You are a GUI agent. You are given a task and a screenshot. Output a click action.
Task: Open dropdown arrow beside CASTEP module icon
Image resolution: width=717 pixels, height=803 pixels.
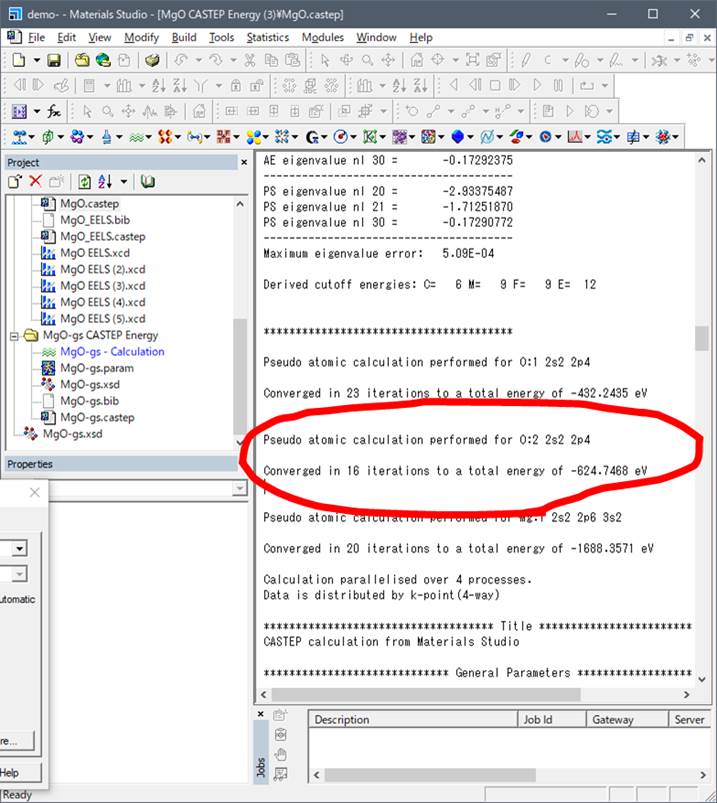click(149, 137)
